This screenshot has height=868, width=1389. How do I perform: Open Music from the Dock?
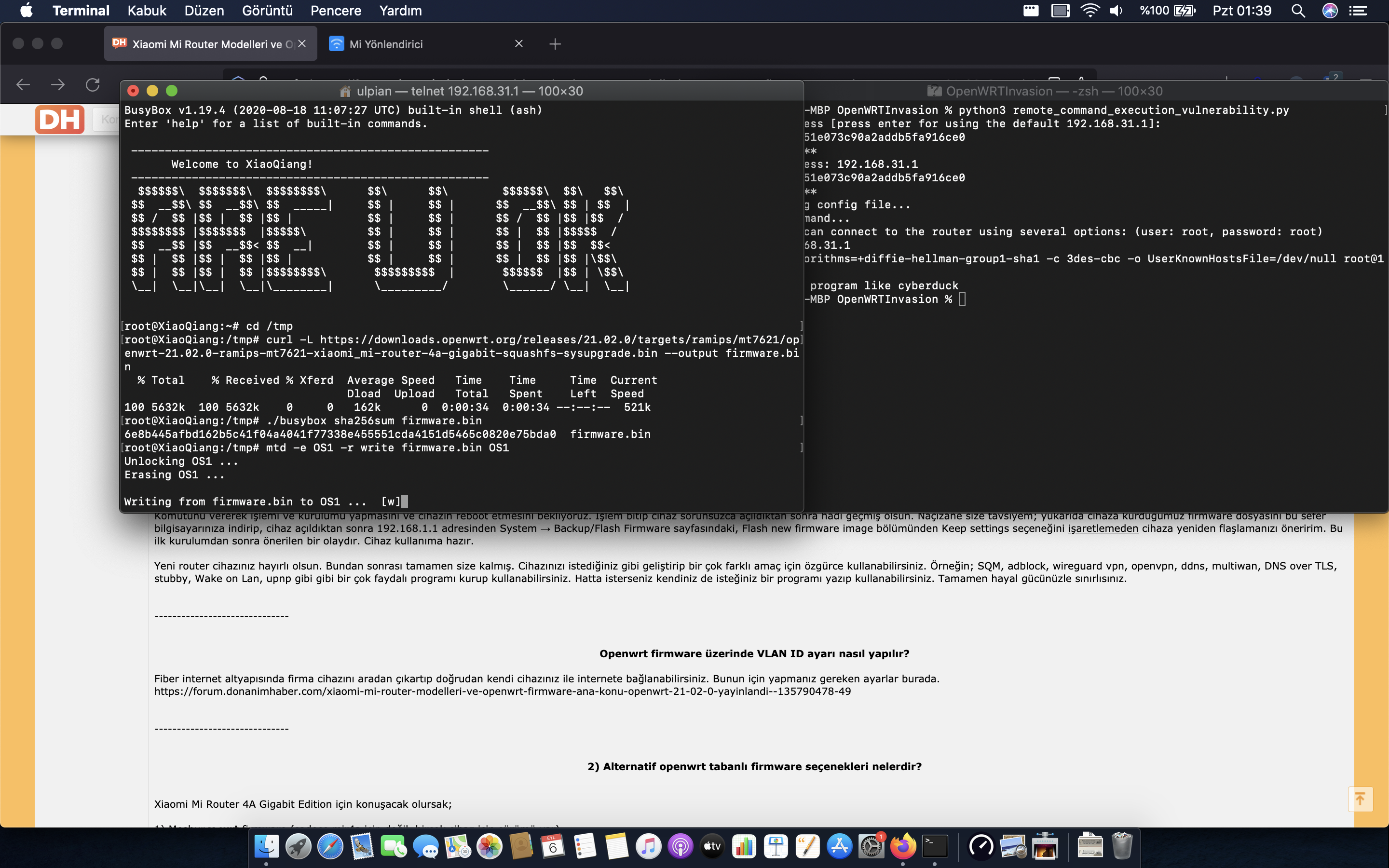(x=649, y=846)
